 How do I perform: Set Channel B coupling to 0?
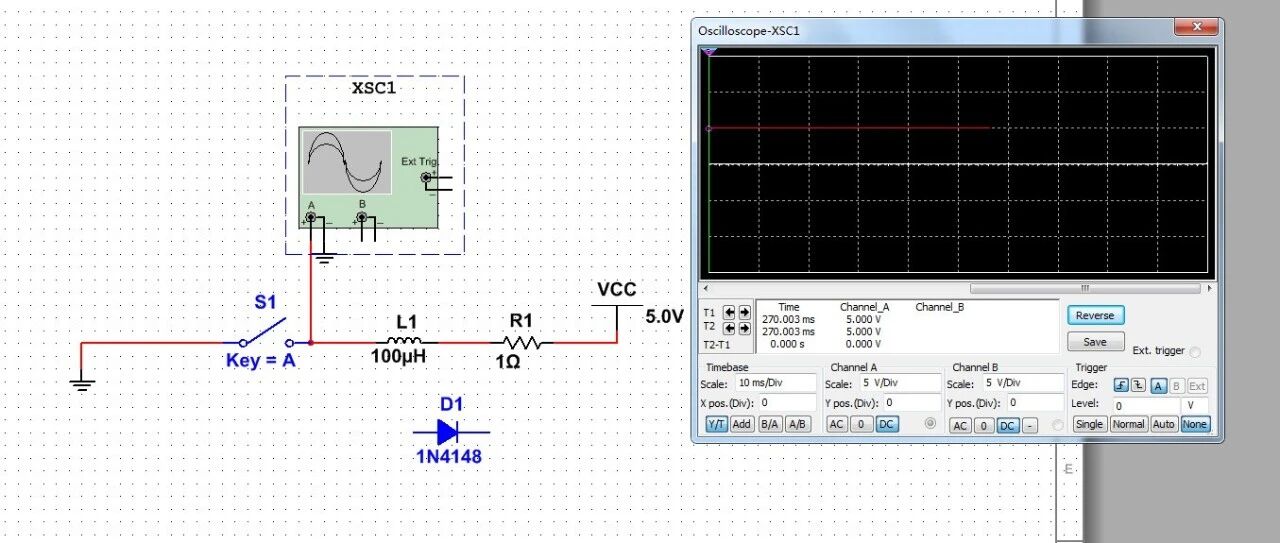tap(984, 426)
